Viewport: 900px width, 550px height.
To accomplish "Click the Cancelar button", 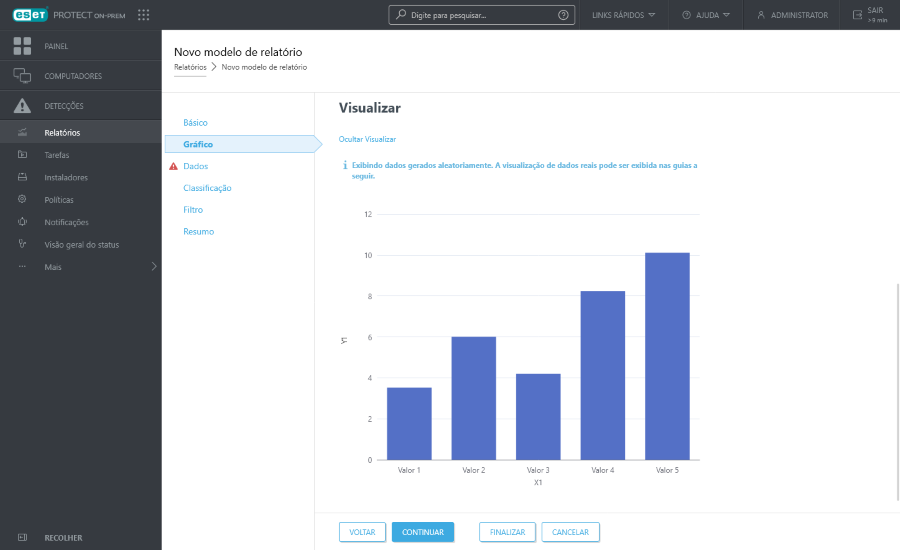I will [x=570, y=532].
